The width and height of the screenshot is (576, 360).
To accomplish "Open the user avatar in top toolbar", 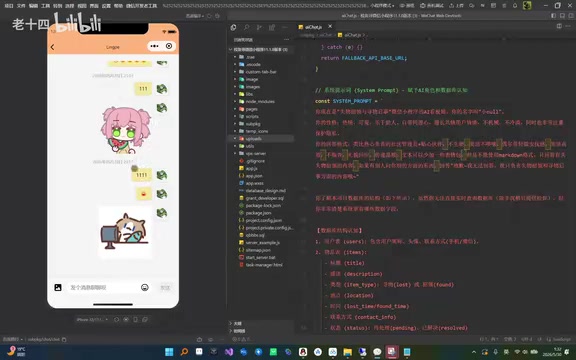I will click(x=527, y=6).
